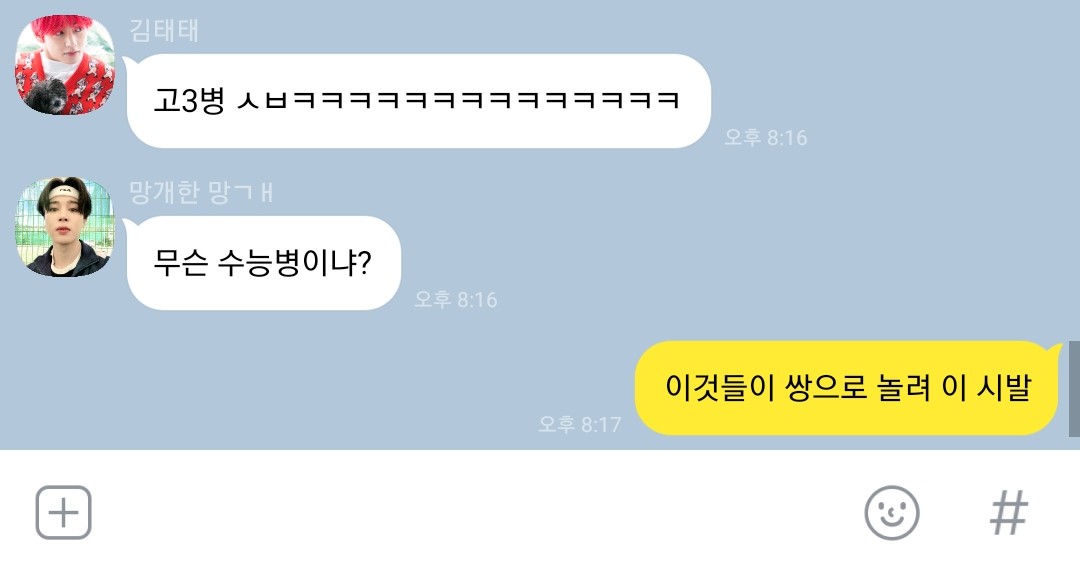Open the emoticon smiley picker
Viewport: 1080px width, 576px height.
(891, 513)
